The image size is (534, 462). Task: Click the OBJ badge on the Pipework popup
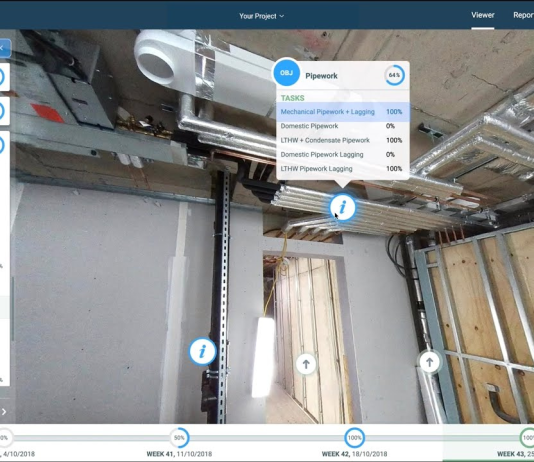286,73
